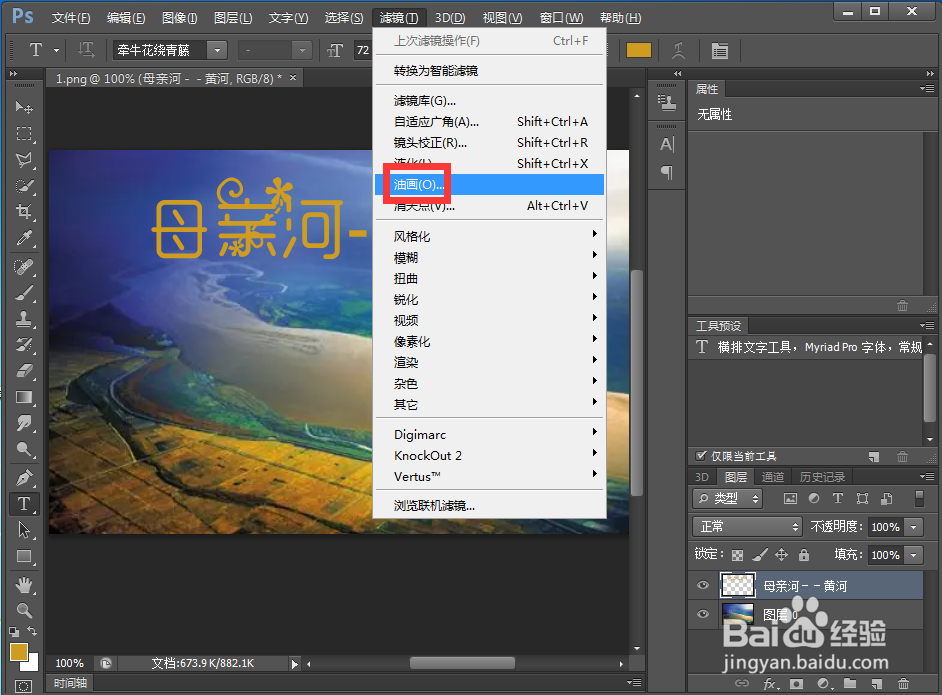Toggle Quick Mask mode icon

tap(23, 686)
